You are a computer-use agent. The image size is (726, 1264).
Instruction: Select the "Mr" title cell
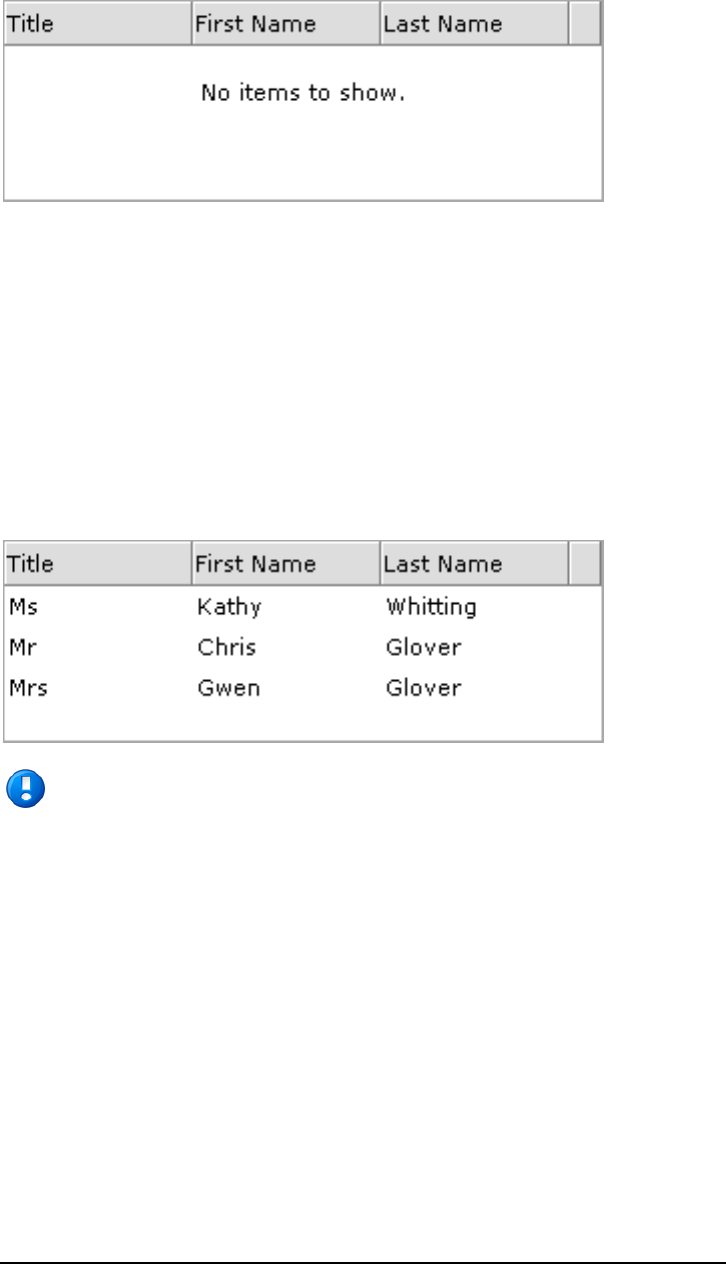pyautogui.click(x=22, y=647)
